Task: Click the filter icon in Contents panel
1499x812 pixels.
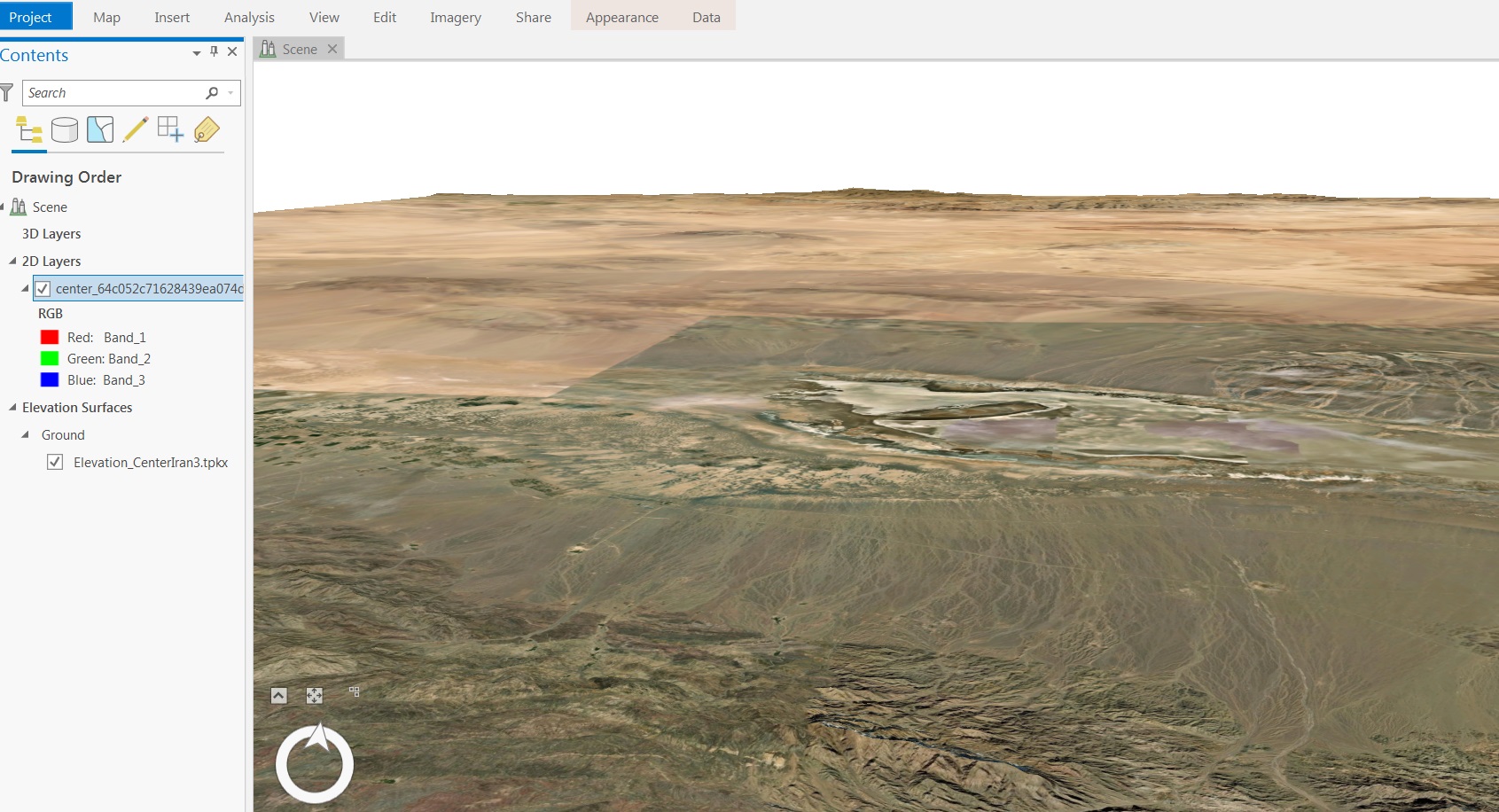Action: pos(7,92)
